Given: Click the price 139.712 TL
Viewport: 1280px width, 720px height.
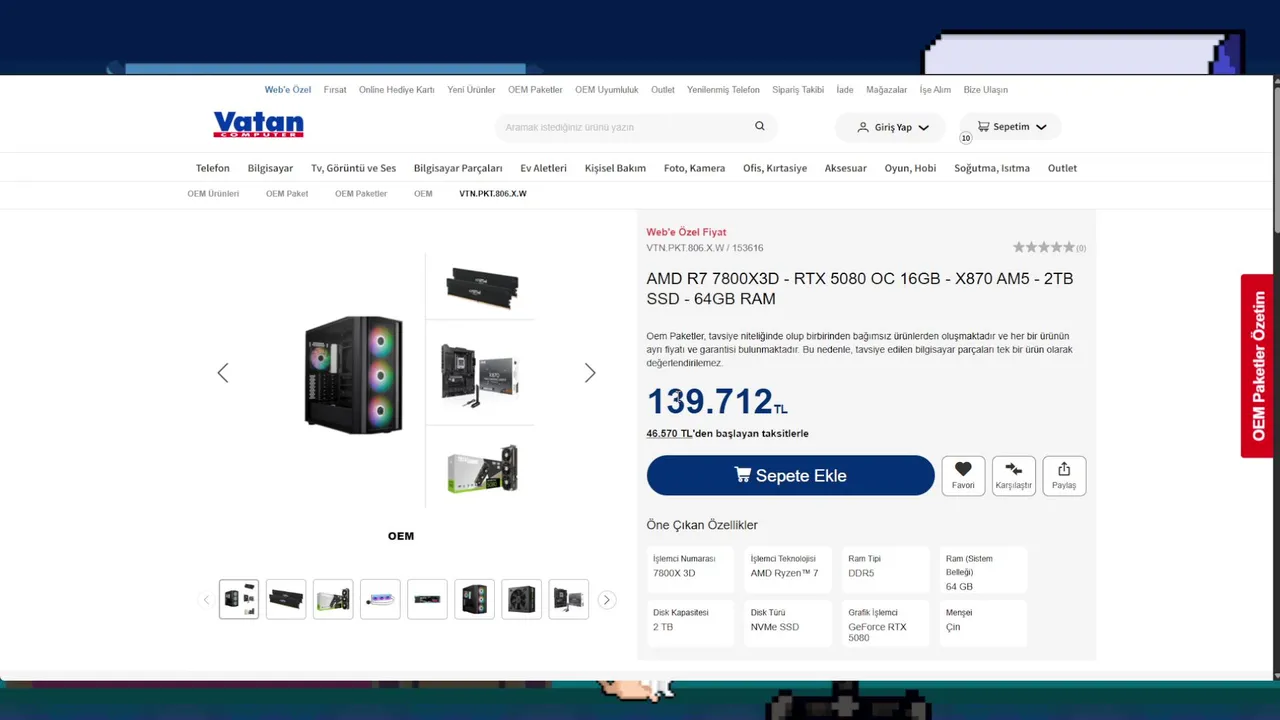Looking at the screenshot, I should point(717,401).
